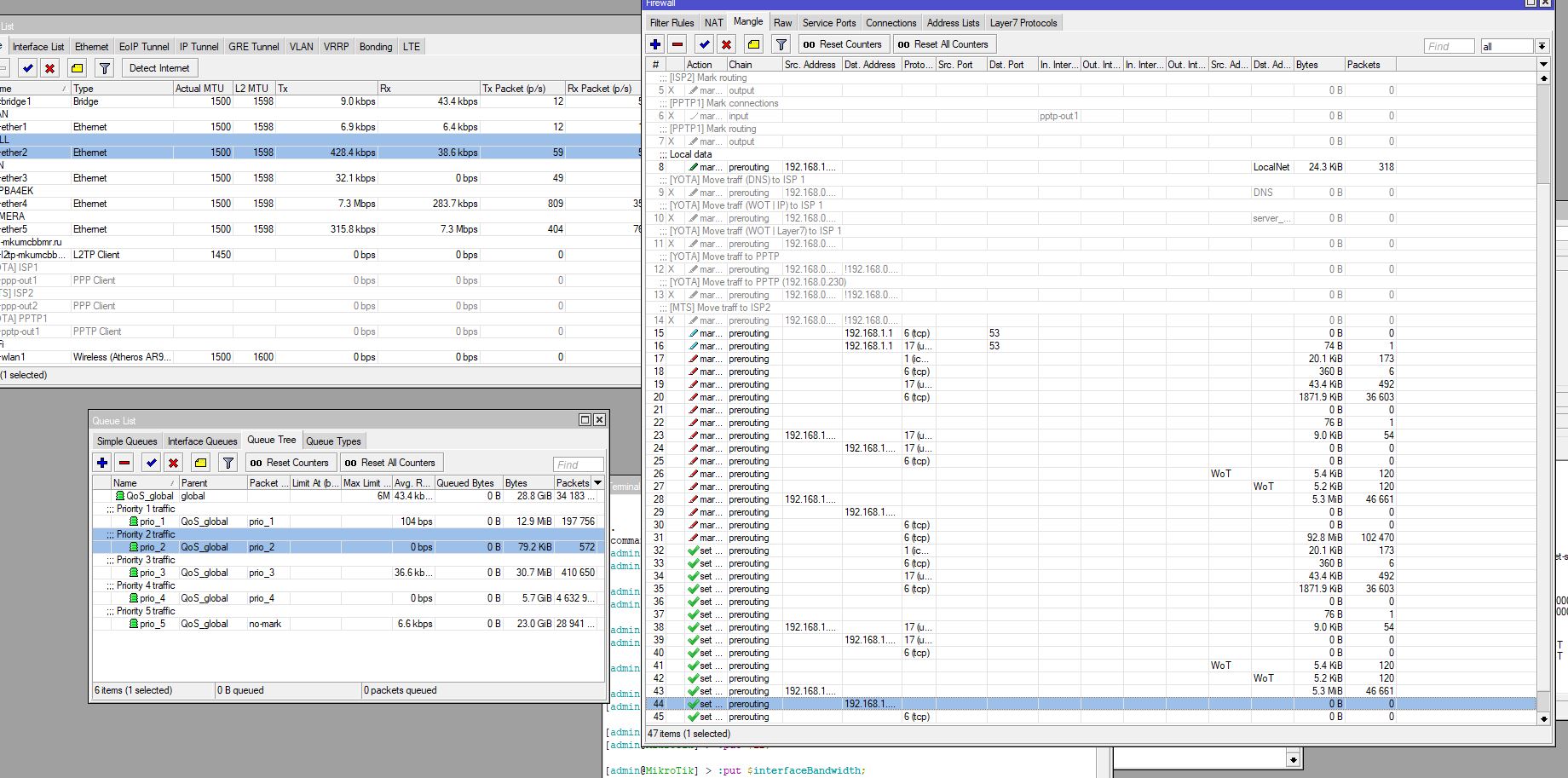Screen dimensions: 1568x778
Task: Disable selected firewall rule with red X
Action: (726, 44)
